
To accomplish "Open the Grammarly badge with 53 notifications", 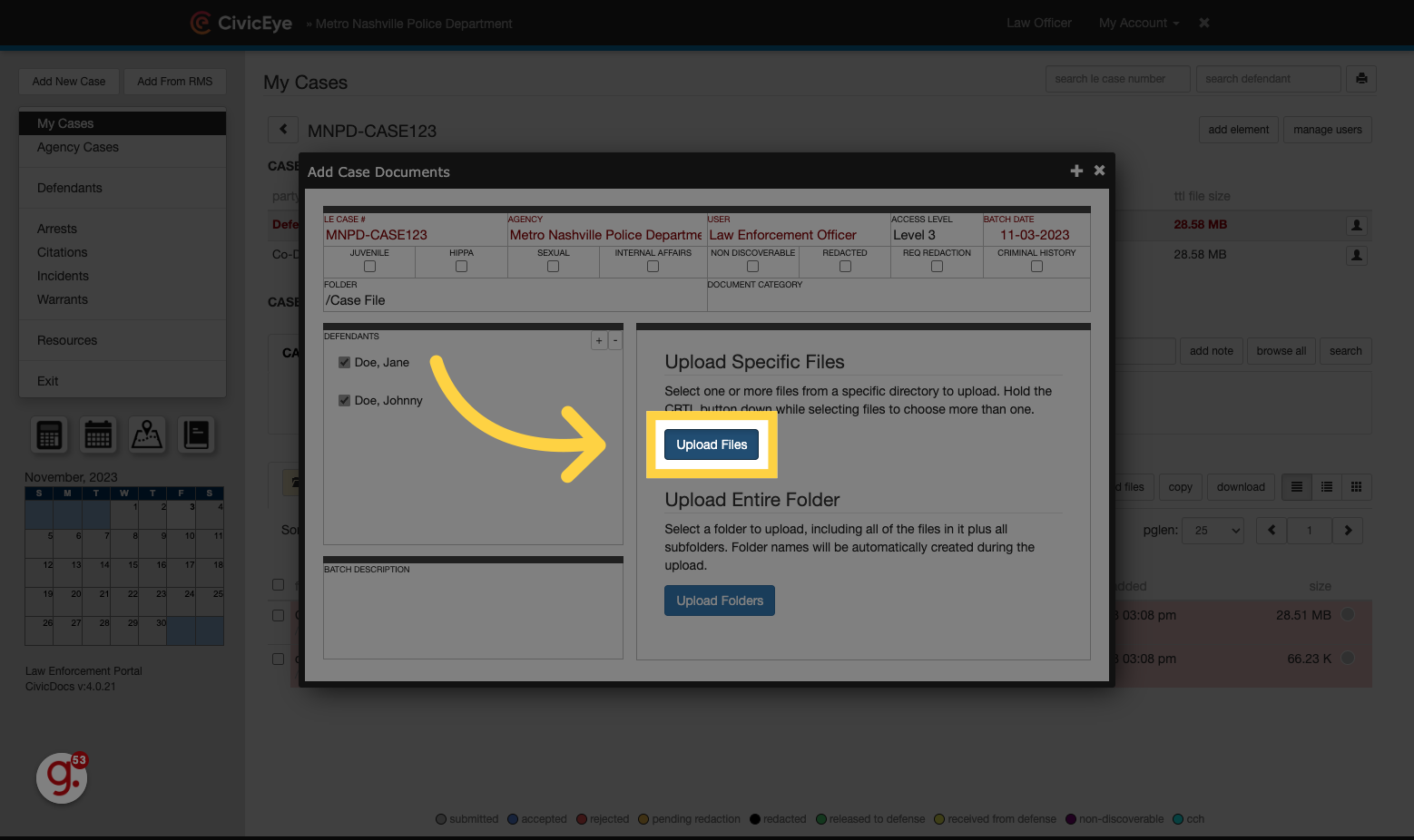I will [x=62, y=777].
